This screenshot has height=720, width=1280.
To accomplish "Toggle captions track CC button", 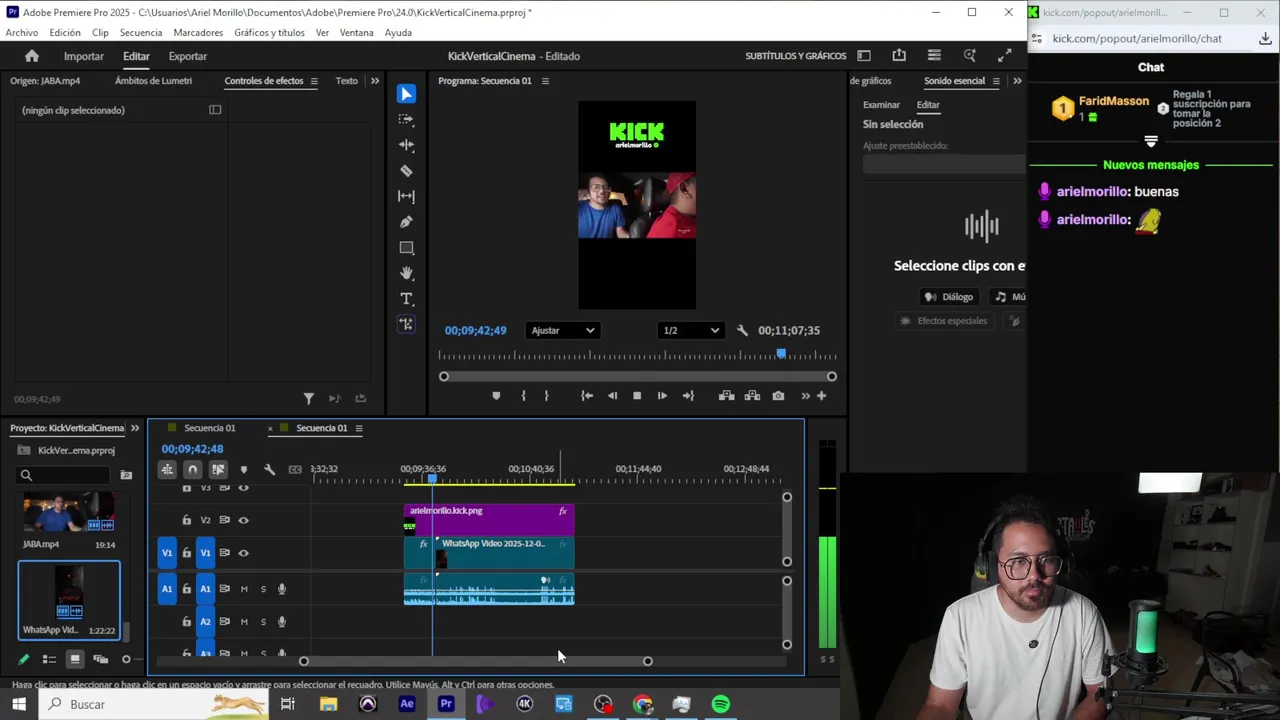I will point(295,469).
